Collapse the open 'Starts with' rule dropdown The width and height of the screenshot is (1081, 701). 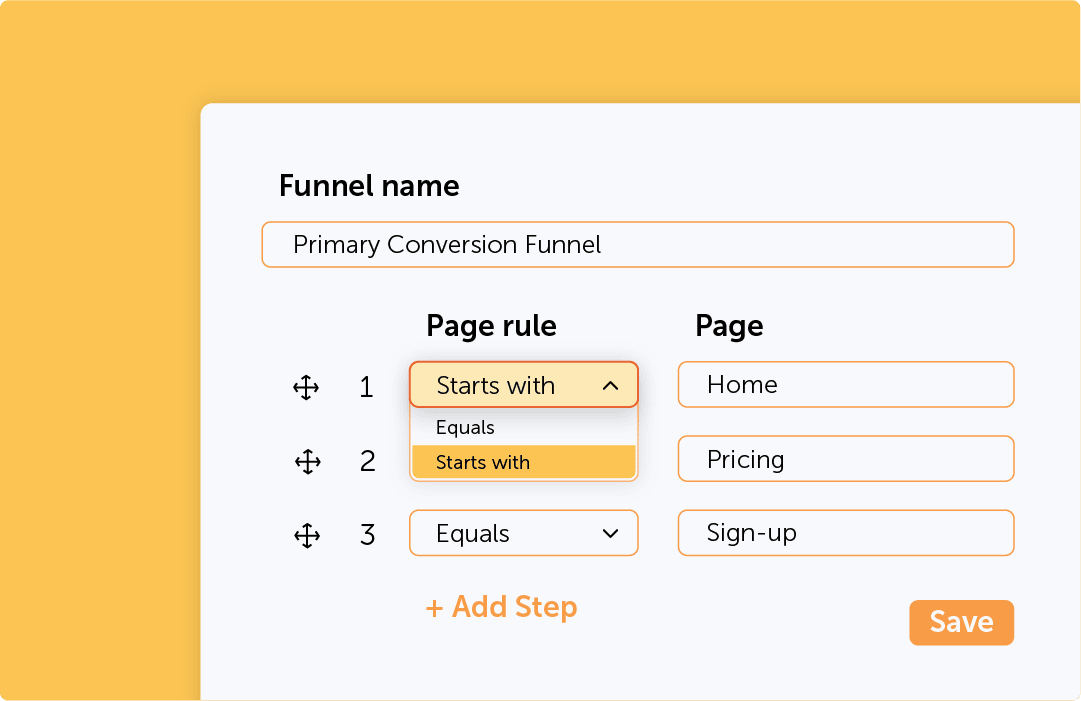[x=524, y=385]
